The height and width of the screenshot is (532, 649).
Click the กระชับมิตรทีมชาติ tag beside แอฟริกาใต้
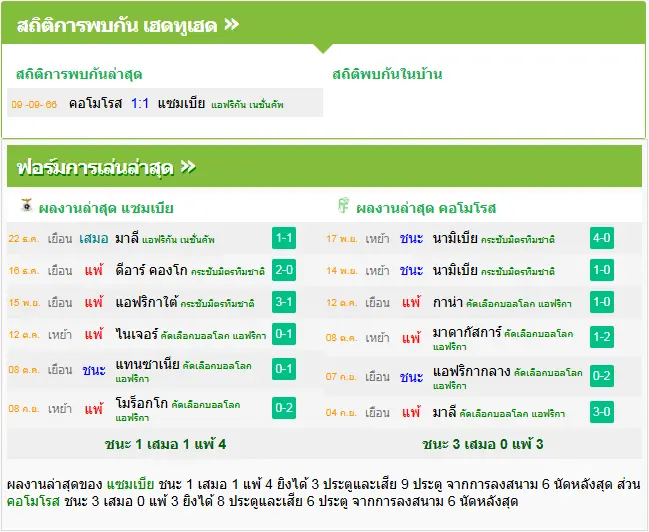pos(217,303)
